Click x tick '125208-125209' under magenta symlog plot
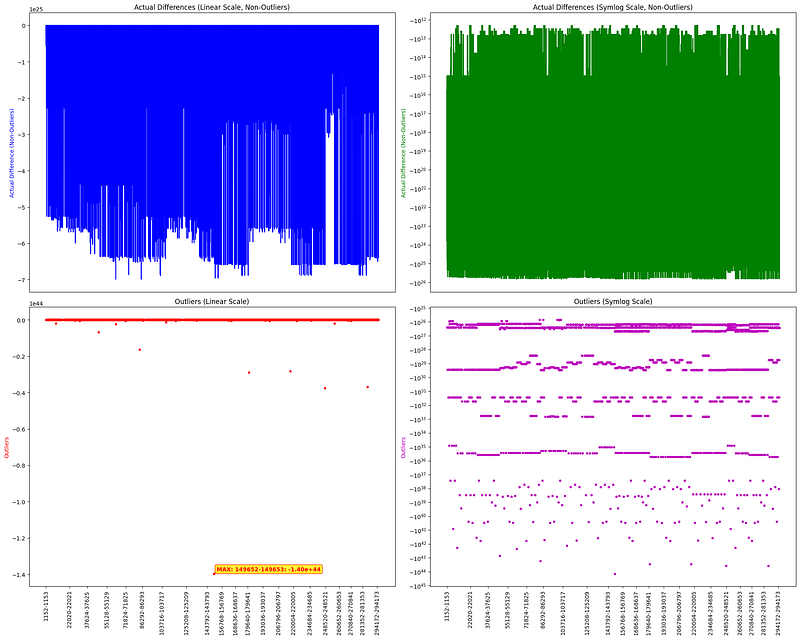The image size is (800, 639). (x=587, y=612)
